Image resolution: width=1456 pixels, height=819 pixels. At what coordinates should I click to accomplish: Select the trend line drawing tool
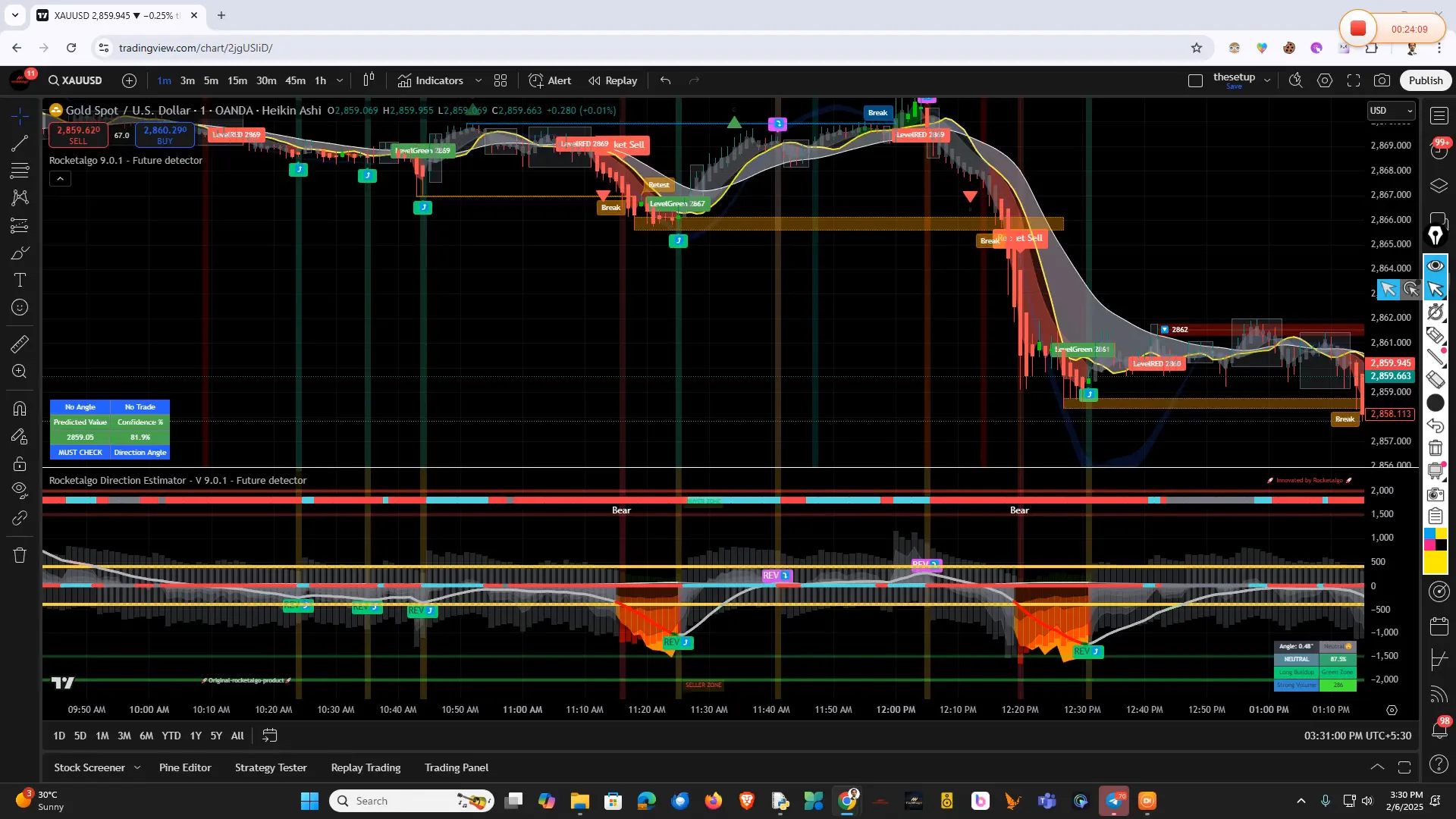coord(20,144)
